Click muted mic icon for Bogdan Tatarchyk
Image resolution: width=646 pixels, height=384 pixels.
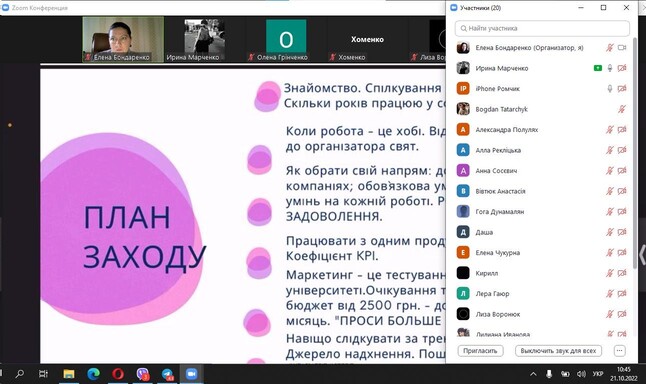coord(622,109)
